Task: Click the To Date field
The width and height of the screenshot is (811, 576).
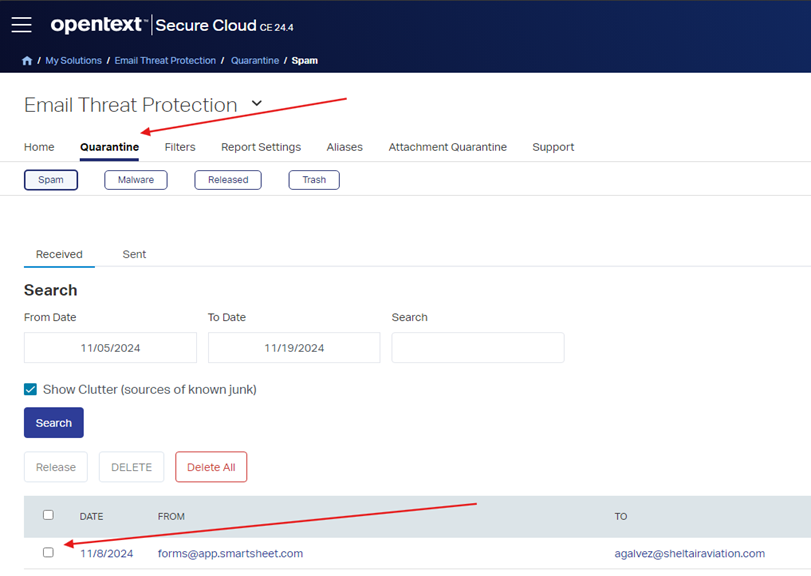Action: [x=294, y=347]
